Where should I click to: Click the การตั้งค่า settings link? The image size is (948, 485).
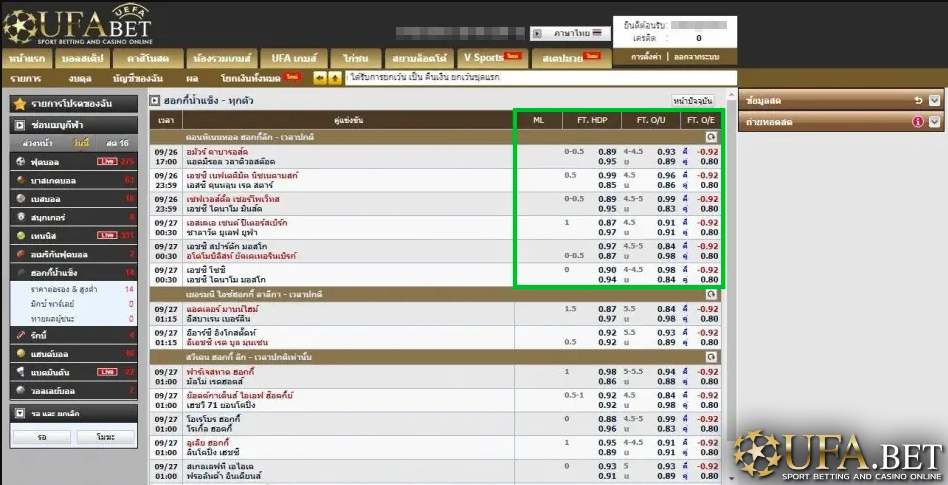pyautogui.click(x=647, y=57)
